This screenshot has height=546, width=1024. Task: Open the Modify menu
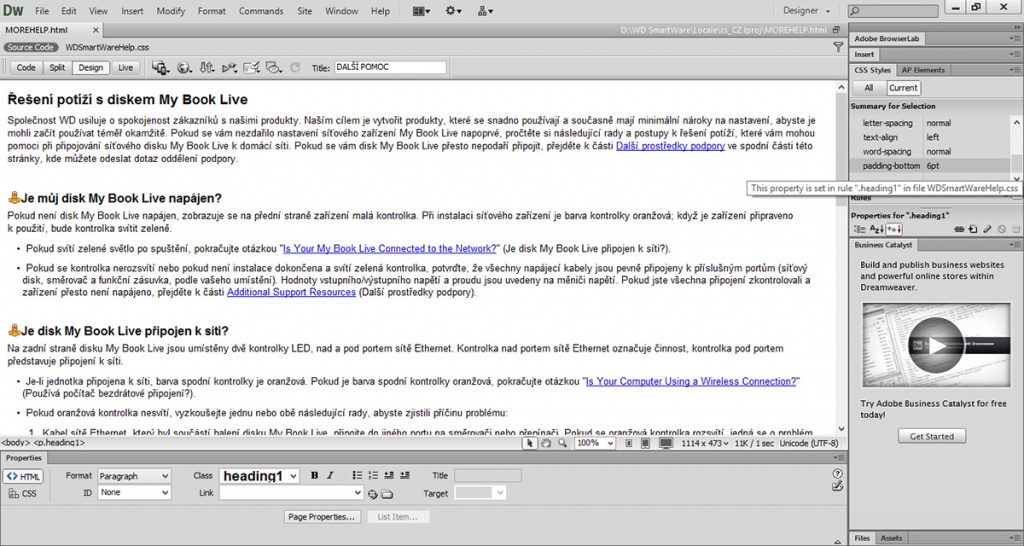pos(170,11)
